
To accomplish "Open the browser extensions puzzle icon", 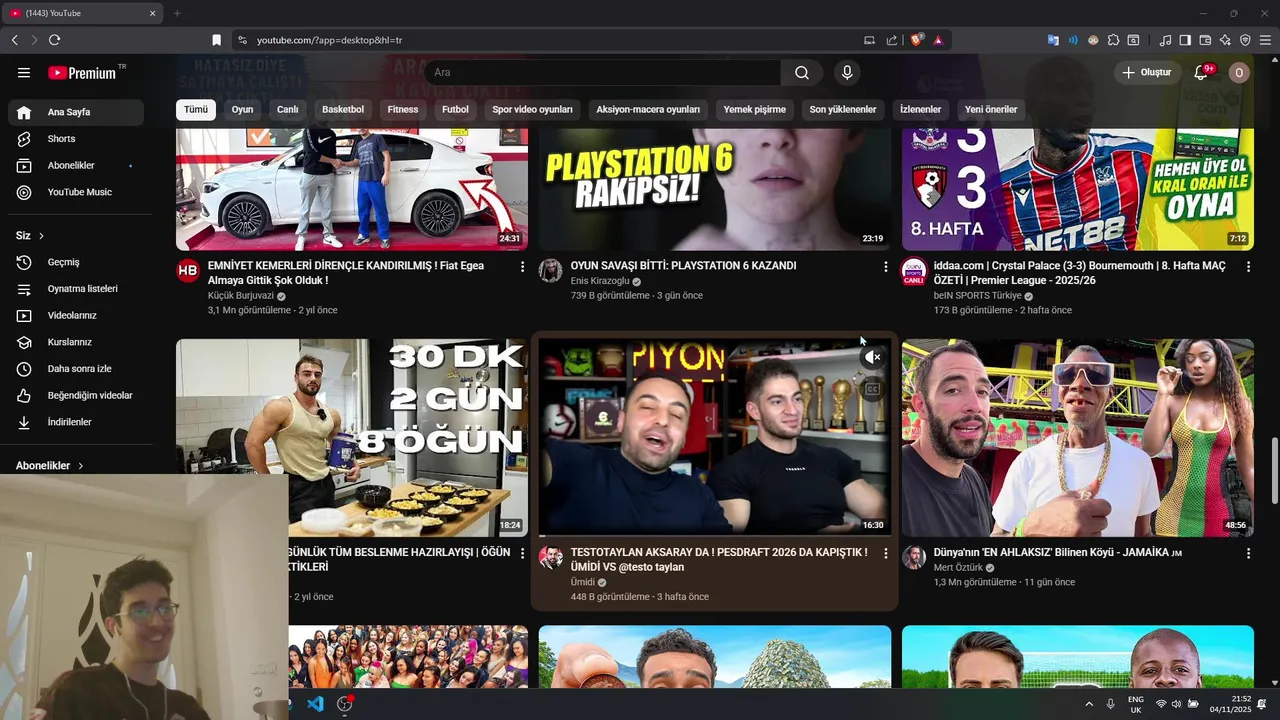I will pyautogui.click(x=1113, y=40).
